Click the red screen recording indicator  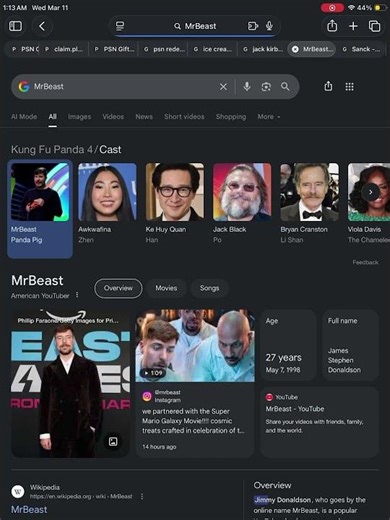point(332,8)
